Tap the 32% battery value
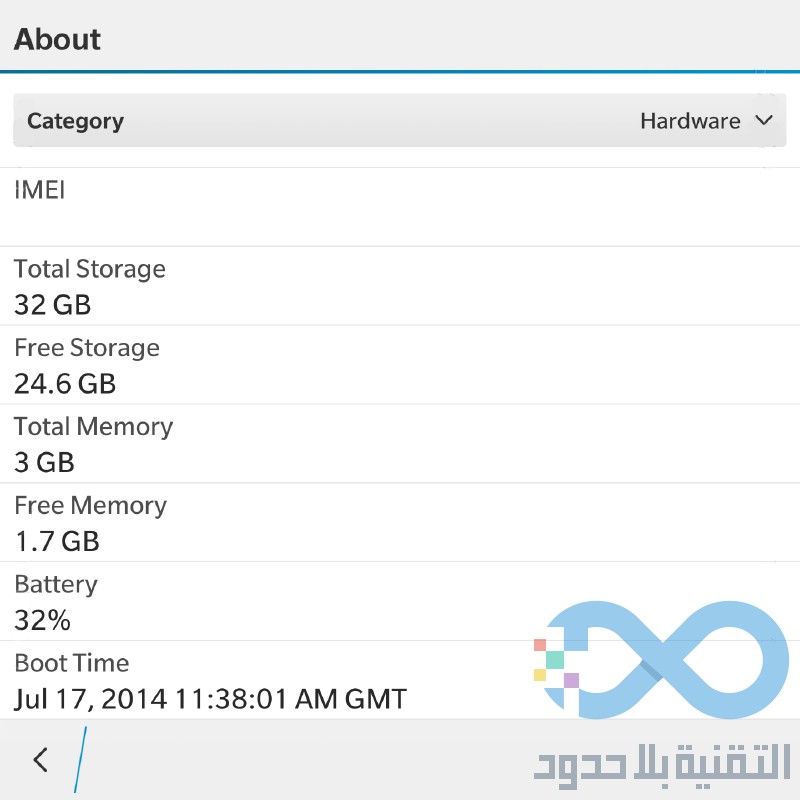Image resolution: width=800 pixels, height=800 pixels. tap(42, 620)
